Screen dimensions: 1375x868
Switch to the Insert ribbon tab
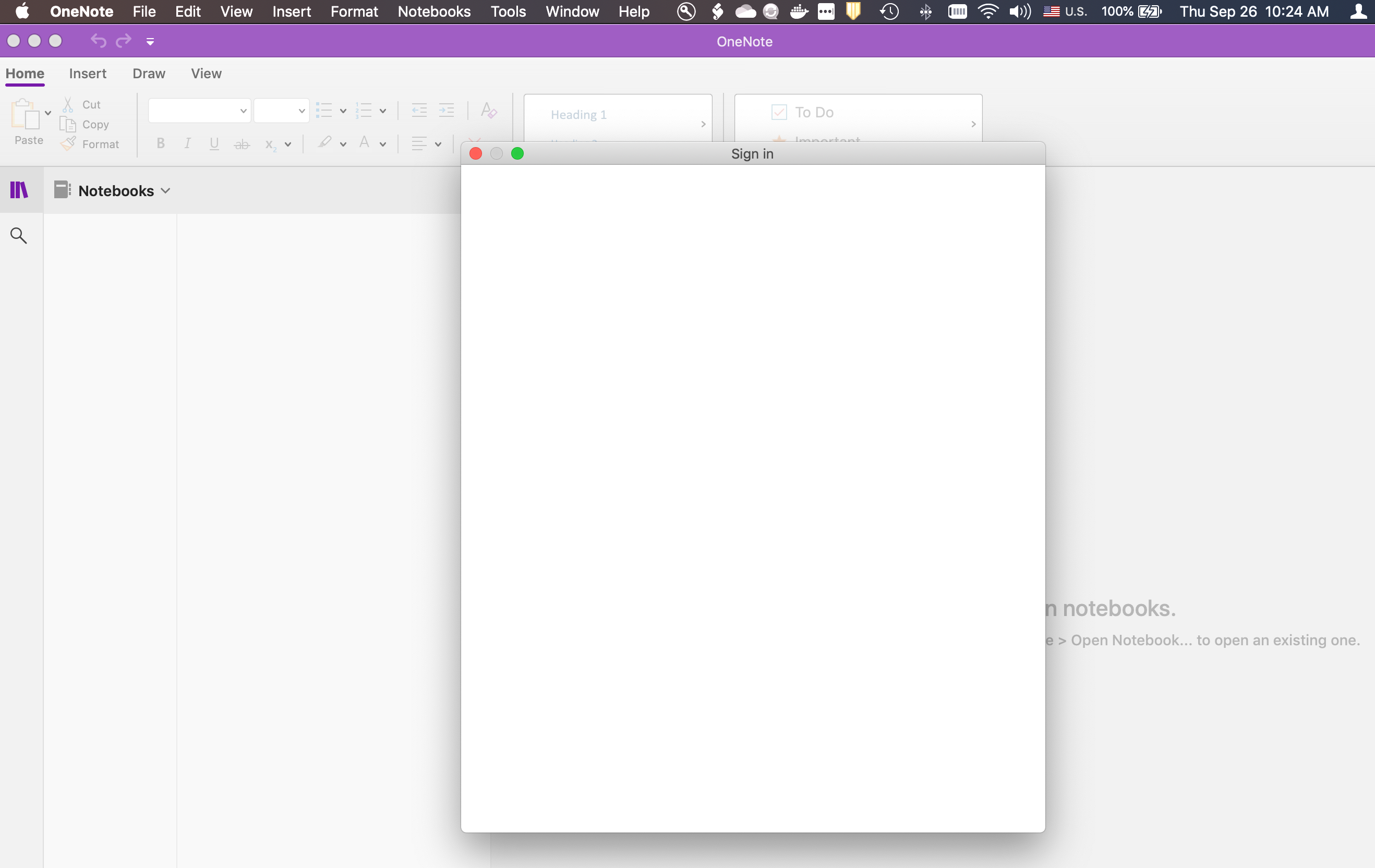pyautogui.click(x=87, y=74)
